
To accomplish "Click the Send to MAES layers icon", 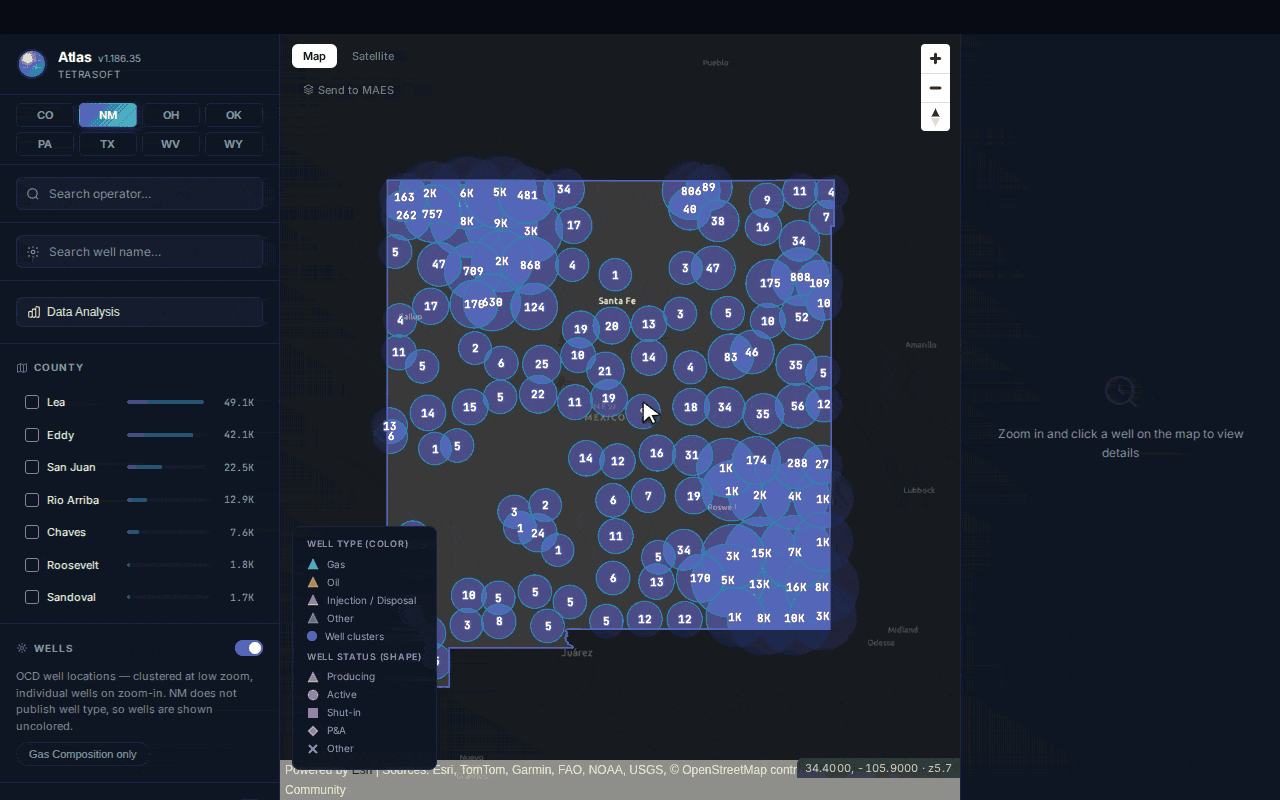I will click(309, 90).
